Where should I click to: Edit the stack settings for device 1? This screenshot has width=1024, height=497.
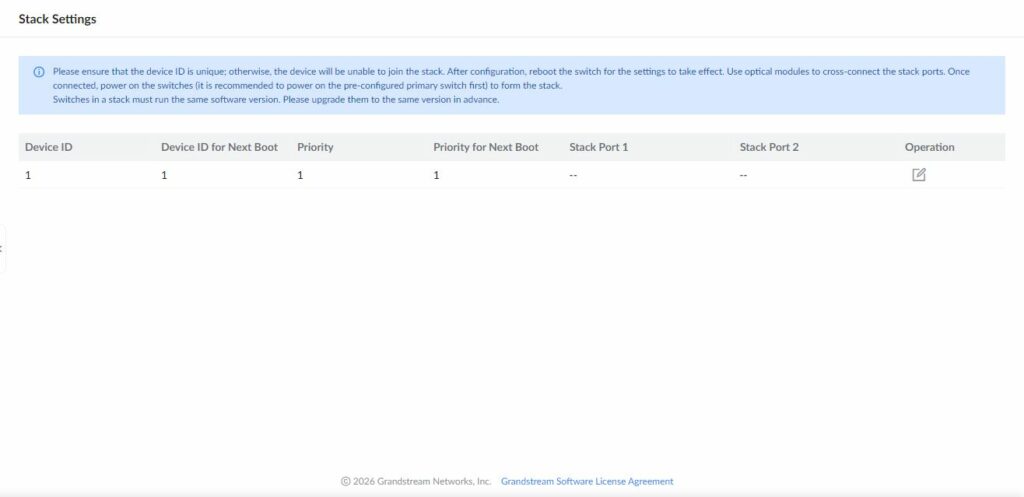coord(918,174)
